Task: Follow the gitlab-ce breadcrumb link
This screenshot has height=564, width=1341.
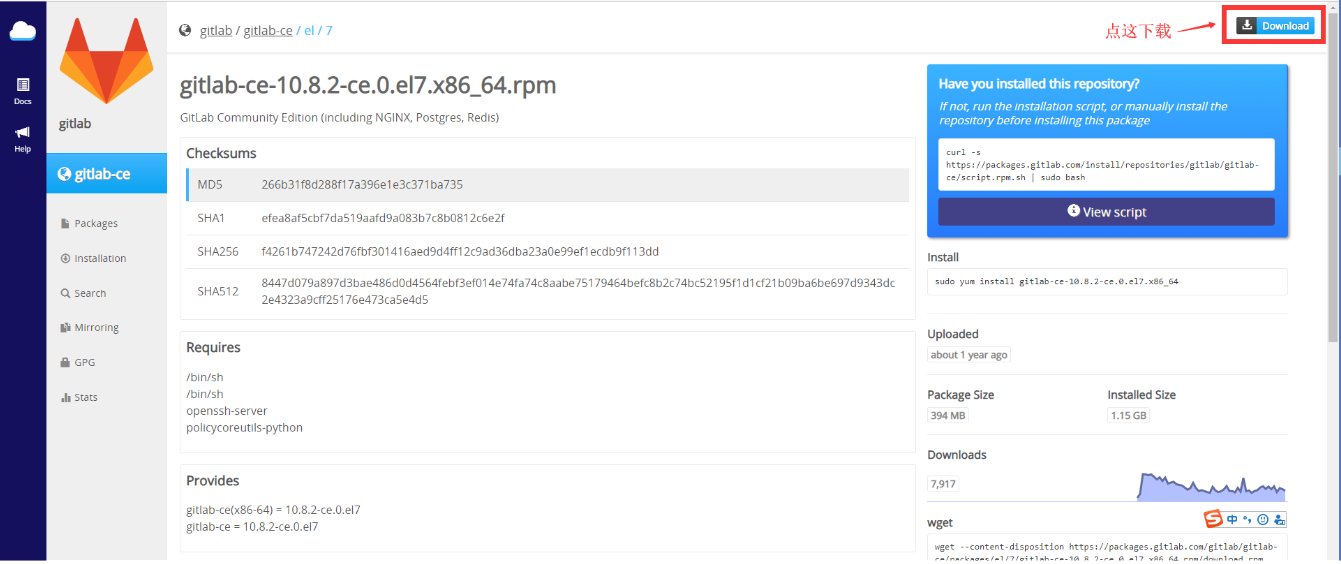Action: (x=268, y=31)
